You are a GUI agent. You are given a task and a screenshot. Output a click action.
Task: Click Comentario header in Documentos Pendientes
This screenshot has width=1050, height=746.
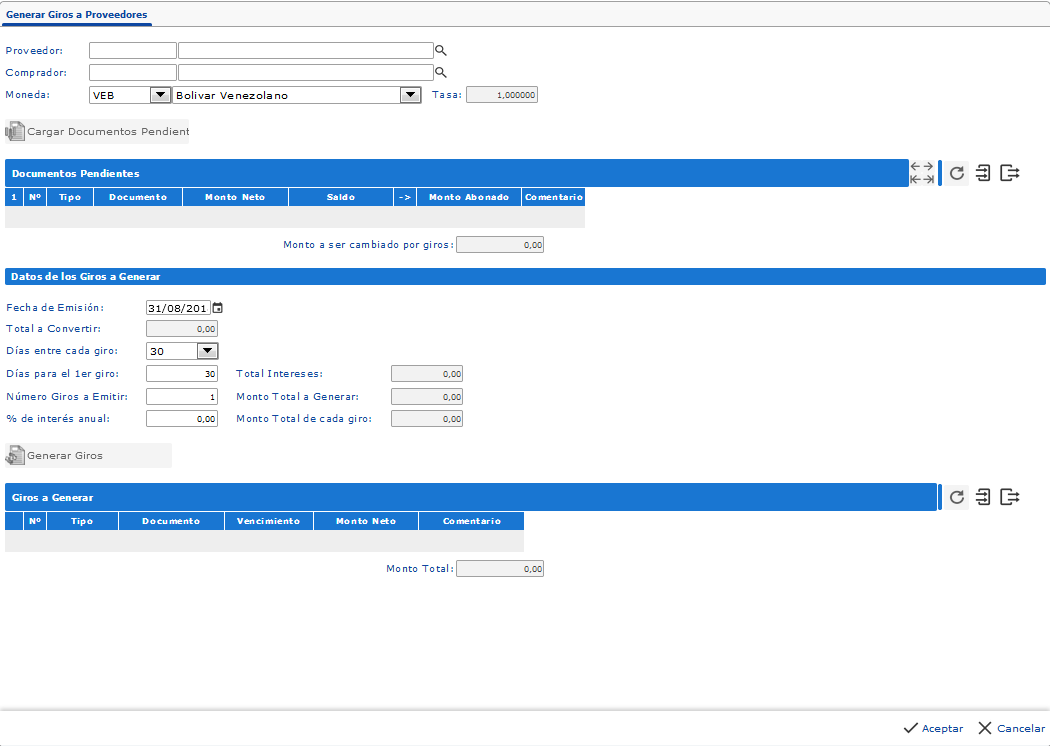[554, 197]
